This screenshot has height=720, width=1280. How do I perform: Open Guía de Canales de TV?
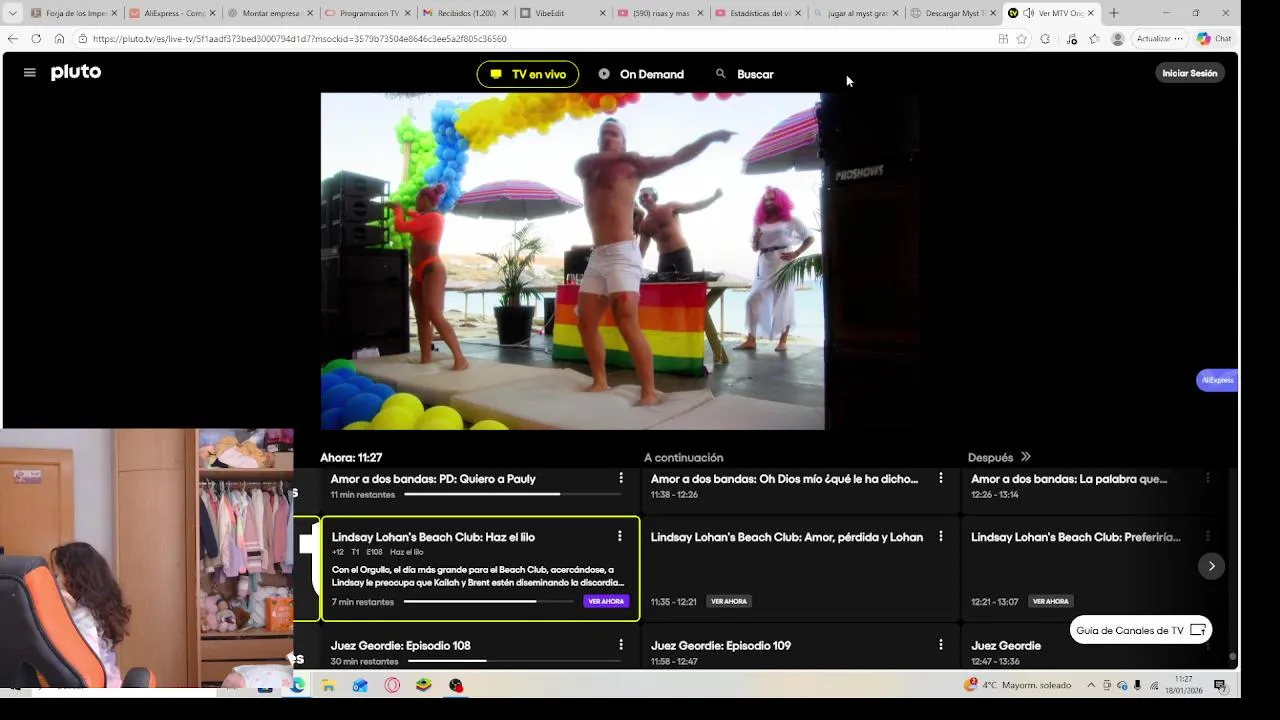pos(1141,630)
